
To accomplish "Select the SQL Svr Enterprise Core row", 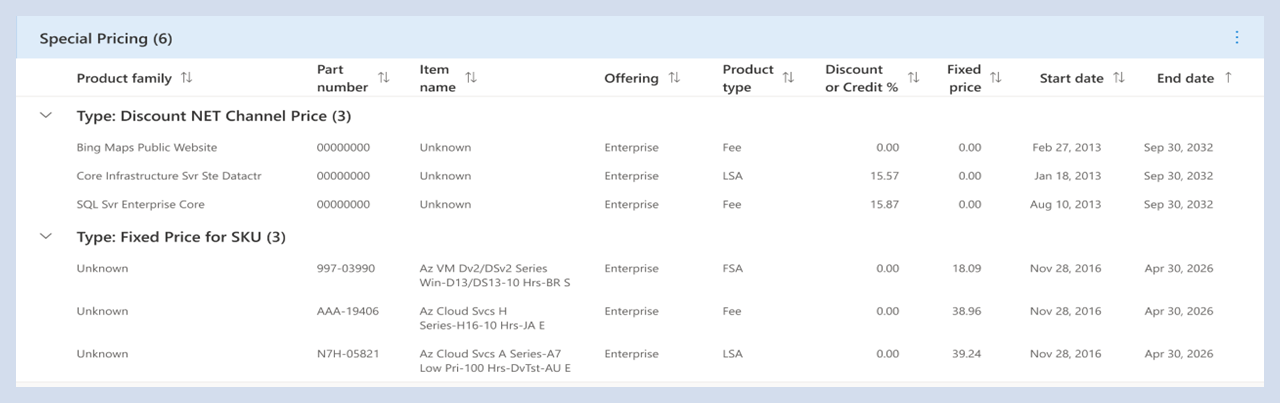I will [x=141, y=204].
